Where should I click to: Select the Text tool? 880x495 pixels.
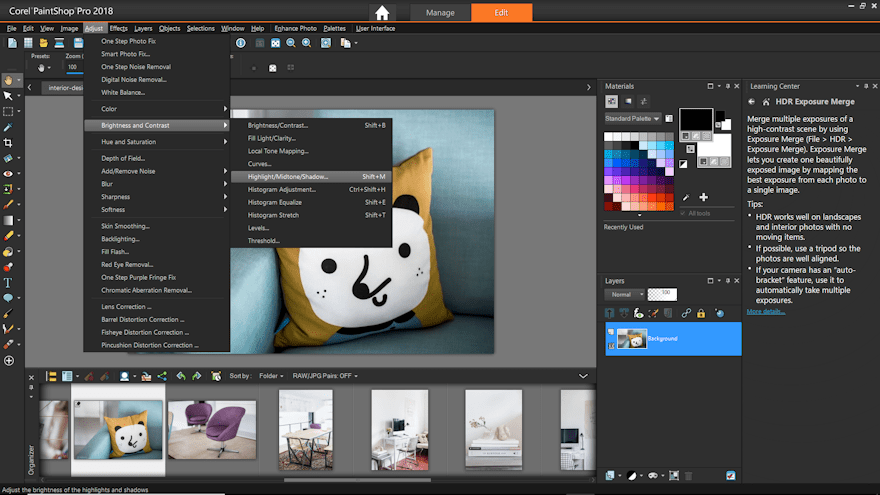pos(8,282)
